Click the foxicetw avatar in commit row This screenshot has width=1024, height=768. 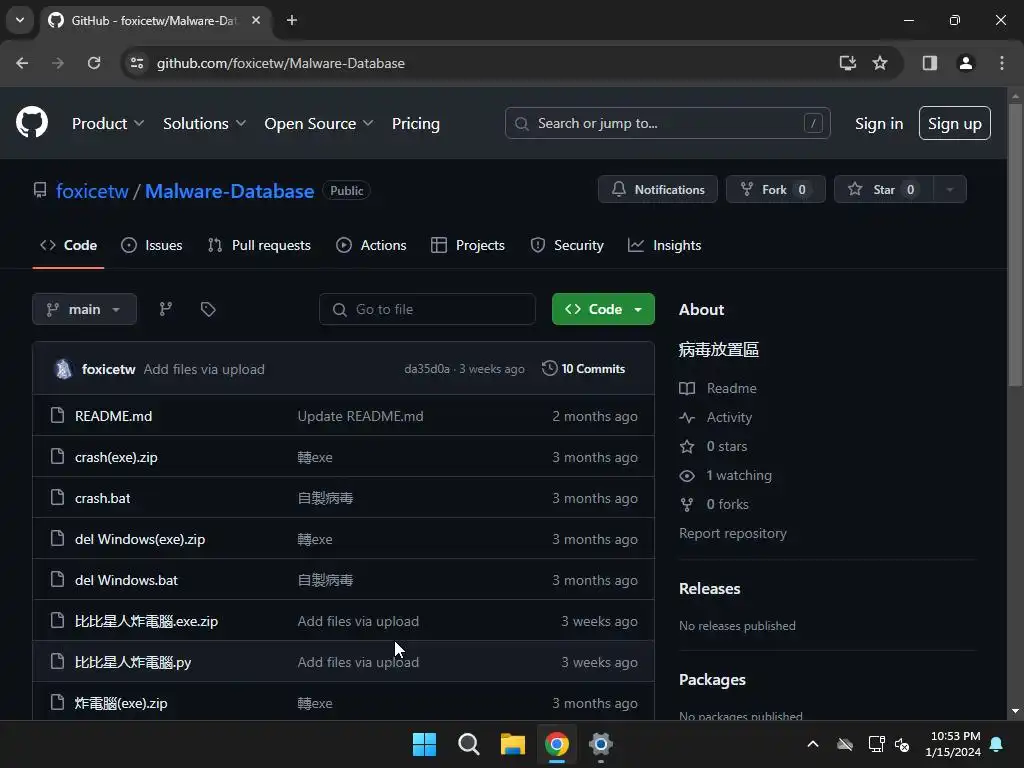[63, 369]
